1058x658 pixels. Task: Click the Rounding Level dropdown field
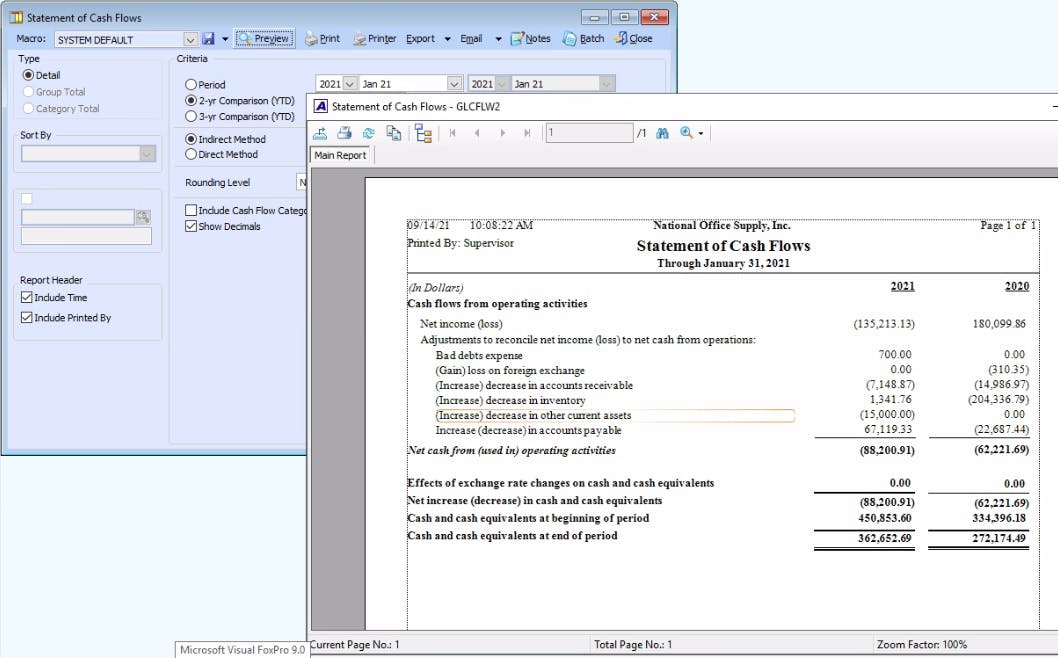click(x=302, y=182)
